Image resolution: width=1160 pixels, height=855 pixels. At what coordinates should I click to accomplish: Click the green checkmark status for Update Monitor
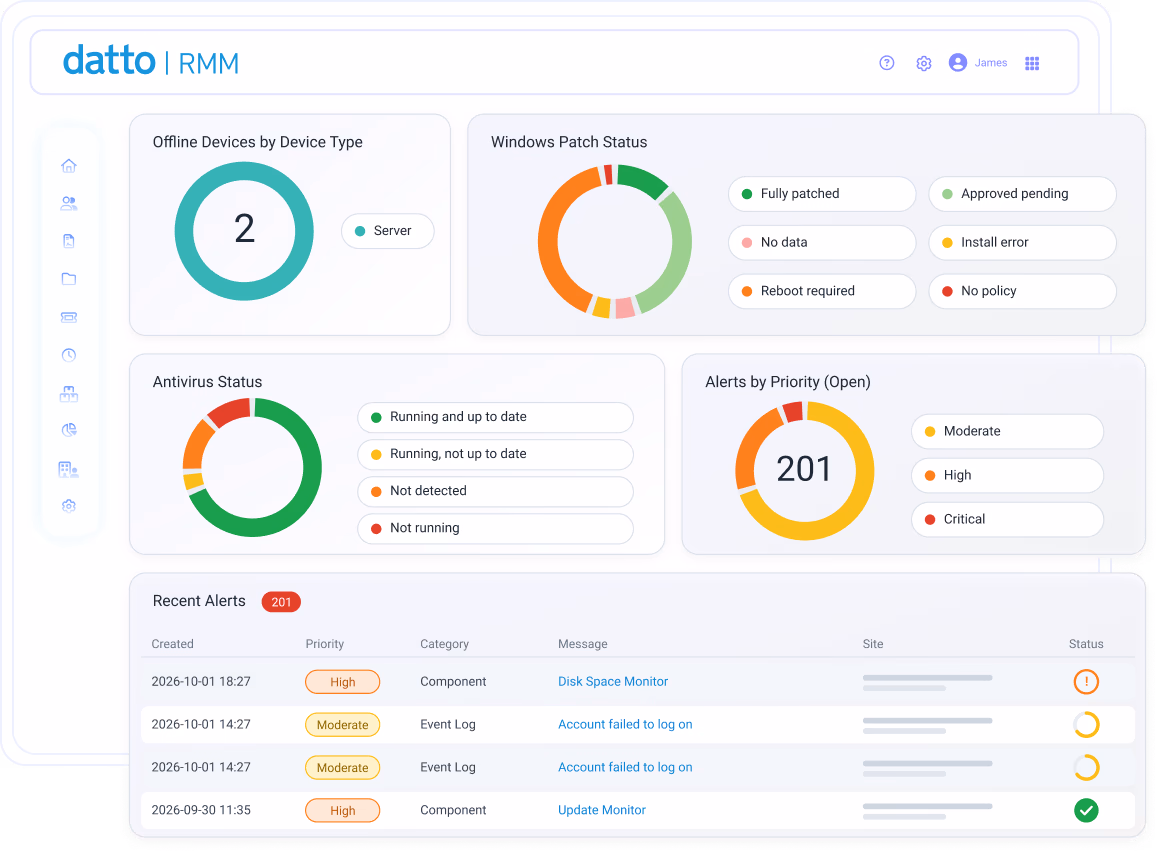(x=1086, y=811)
